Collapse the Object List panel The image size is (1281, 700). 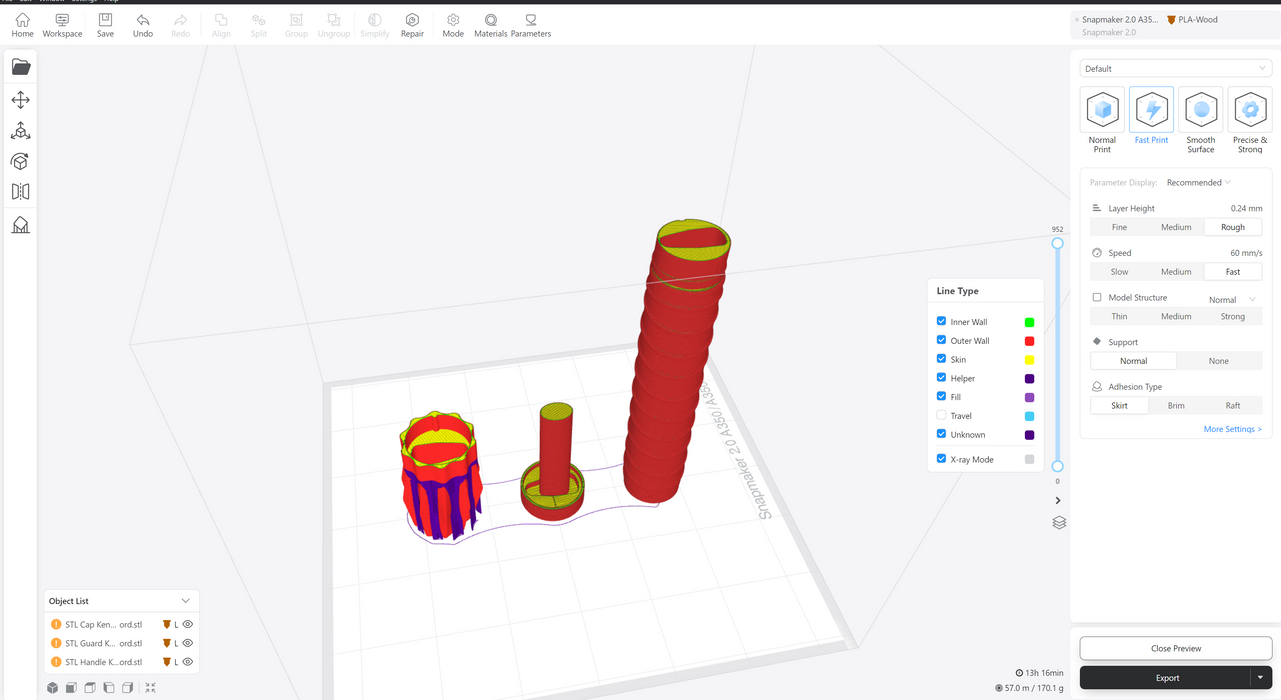pyautogui.click(x=185, y=601)
